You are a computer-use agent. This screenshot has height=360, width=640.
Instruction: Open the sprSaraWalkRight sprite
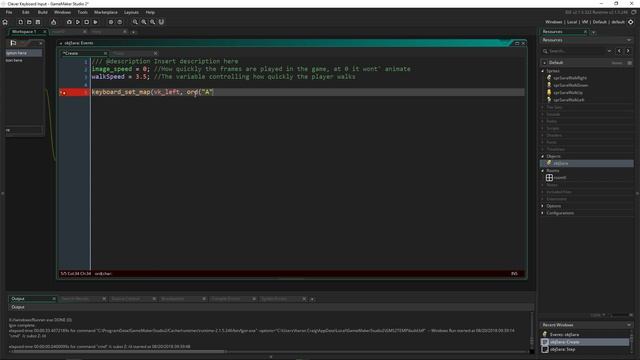click(x=570, y=78)
